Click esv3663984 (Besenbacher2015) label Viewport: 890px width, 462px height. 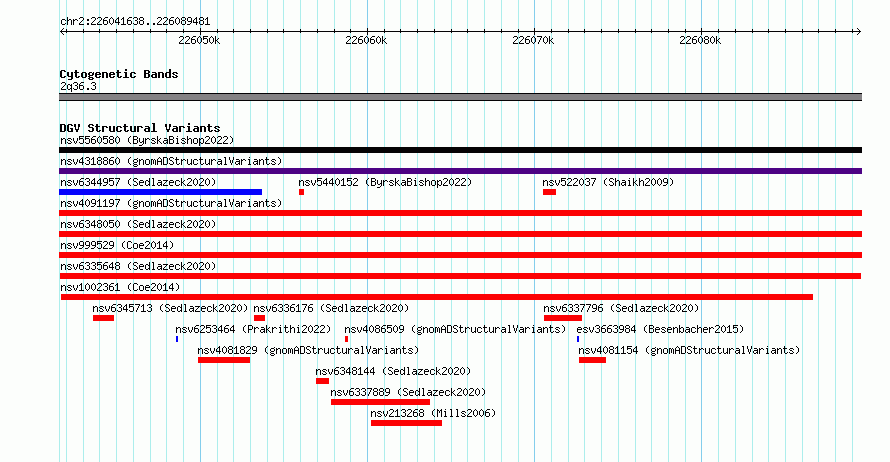coord(660,329)
